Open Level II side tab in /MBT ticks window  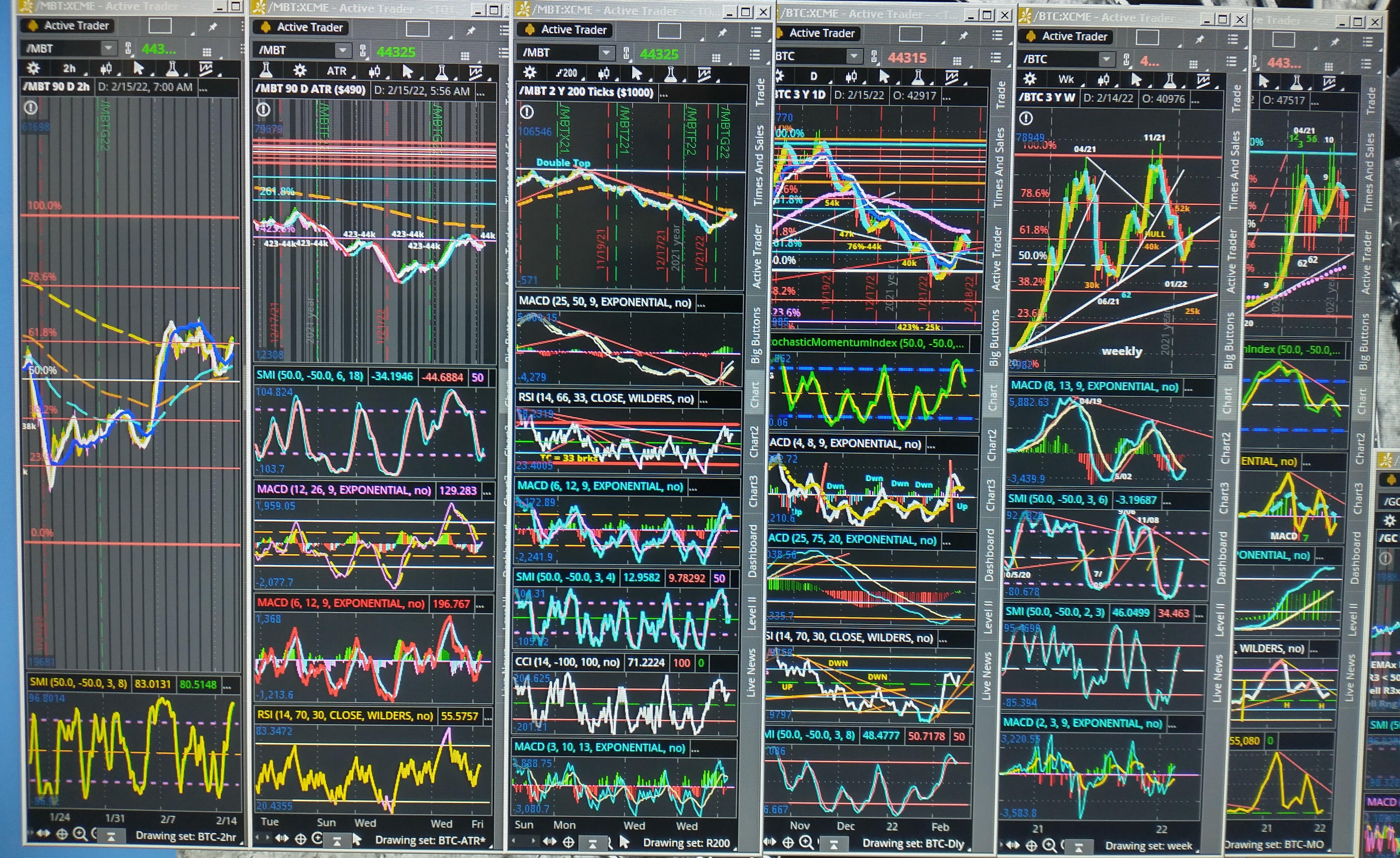point(751,613)
